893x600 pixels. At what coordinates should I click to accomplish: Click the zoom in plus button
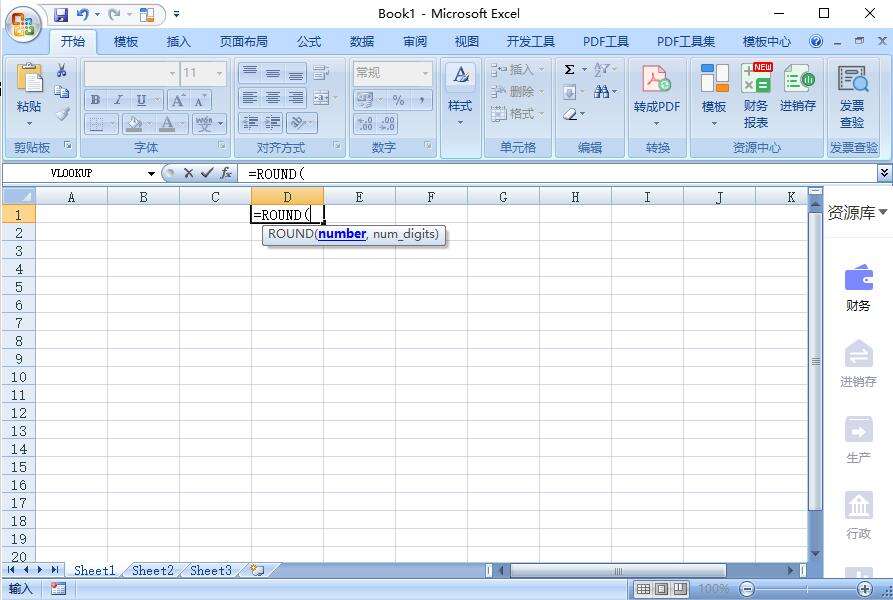(865, 589)
